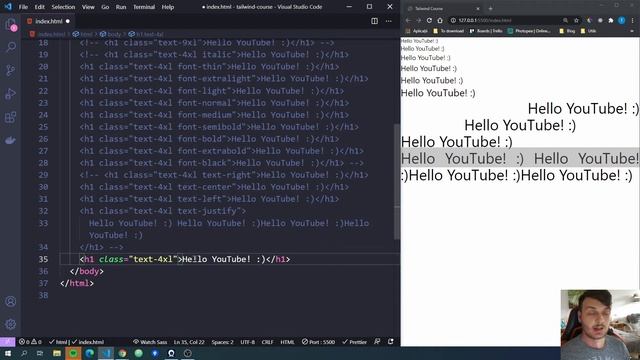
Task: Click the editor vertical scrollbar thumb
Action: pyautogui.click(x=396, y=182)
